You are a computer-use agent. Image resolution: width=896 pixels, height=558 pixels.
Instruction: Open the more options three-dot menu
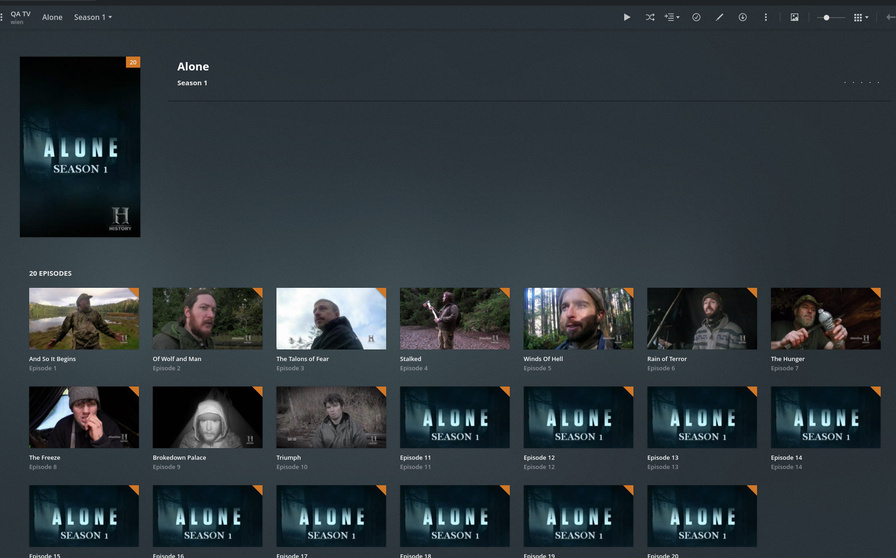click(x=766, y=17)
